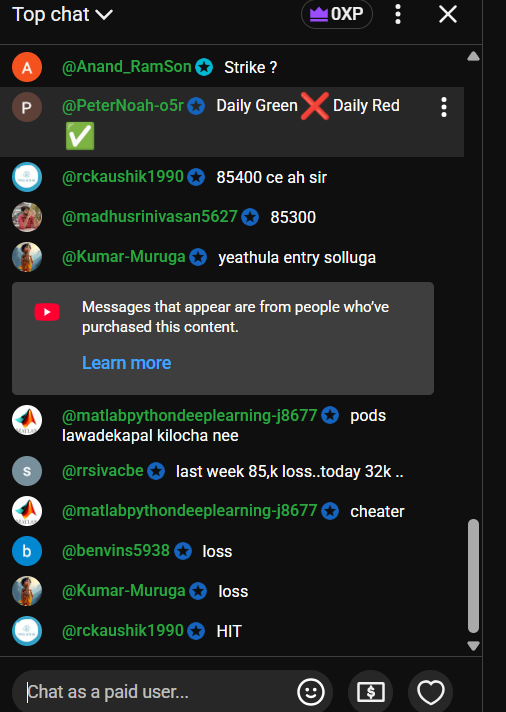Open the emoji picker smiley icon
This screenshot has height=712, width=506.
(311, 692)
